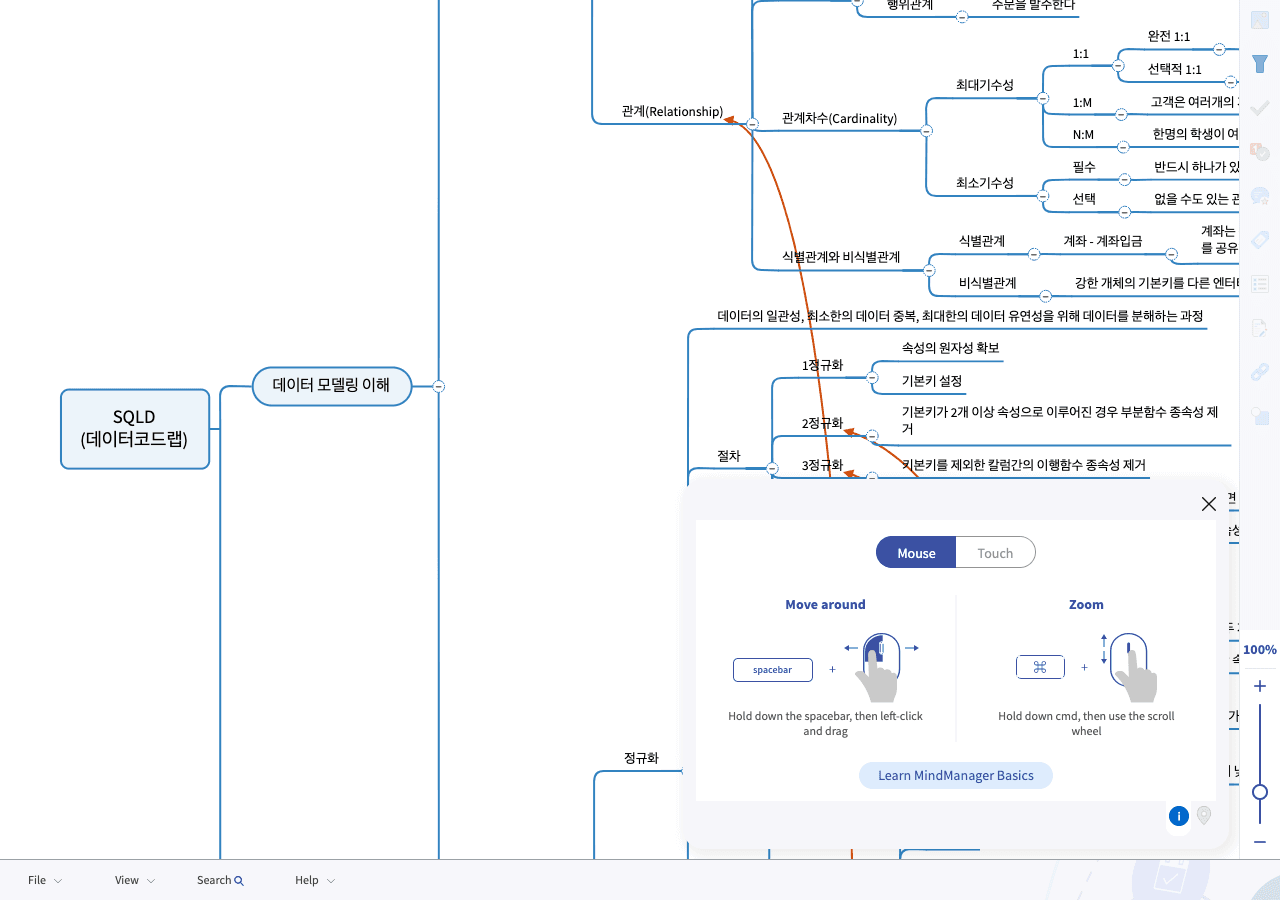Open the Comments panel
Viewport: 1280px width, 900px height.
click(1259, 196)
